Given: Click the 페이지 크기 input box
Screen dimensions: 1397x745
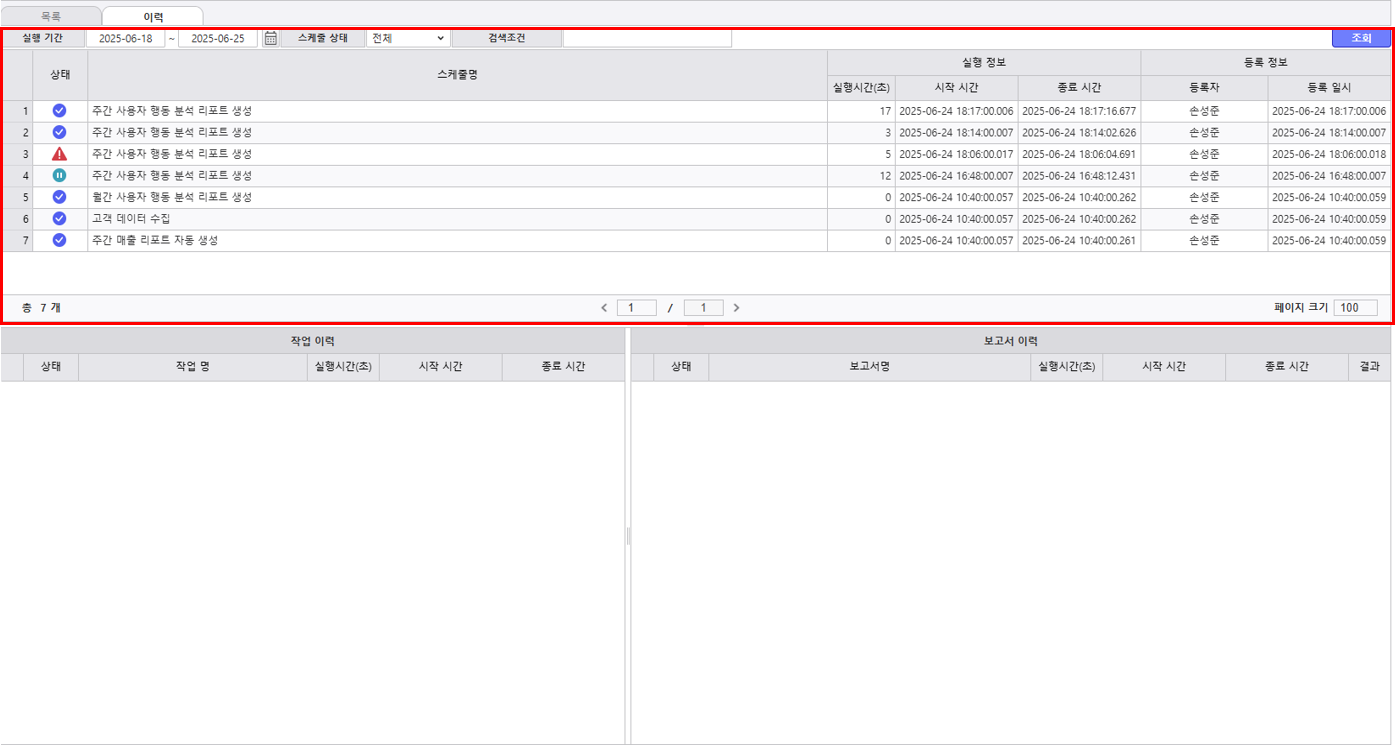Looking at the screenshot, I should tap(1355, 308).
